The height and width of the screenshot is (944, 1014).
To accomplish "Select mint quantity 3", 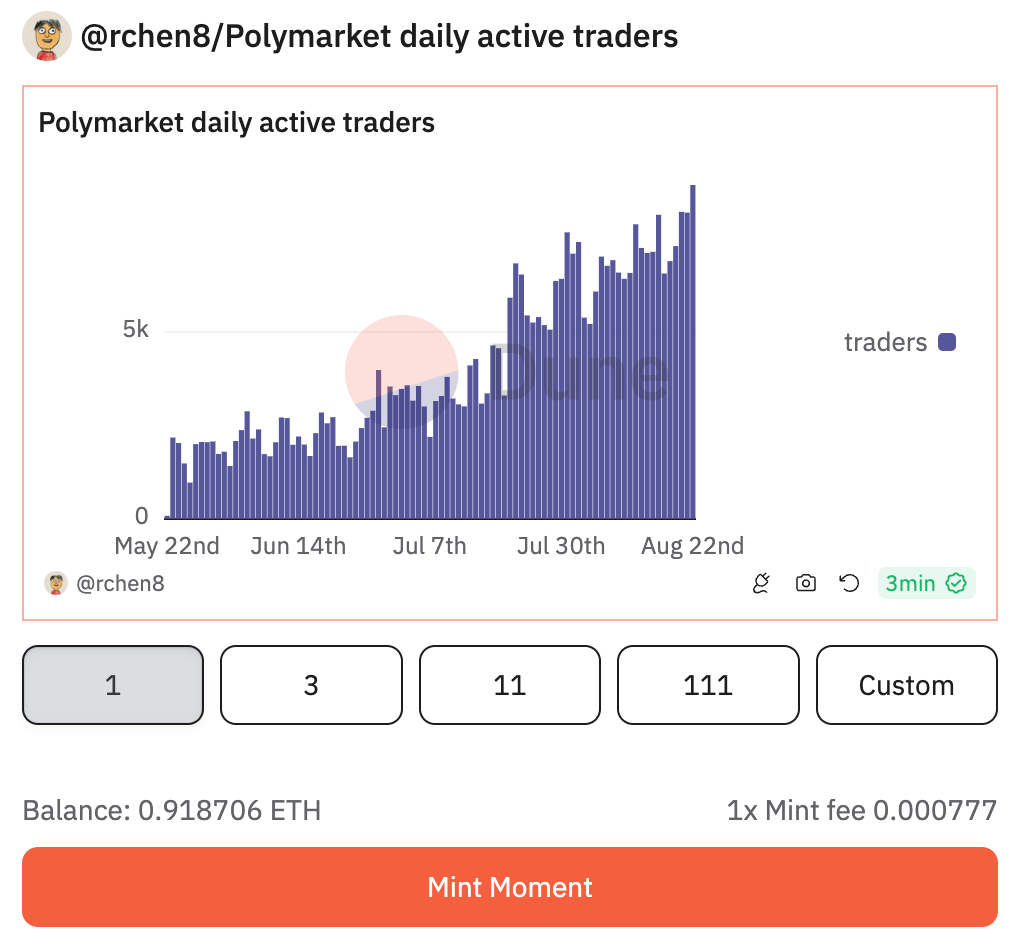I will (x=311, y=685).
